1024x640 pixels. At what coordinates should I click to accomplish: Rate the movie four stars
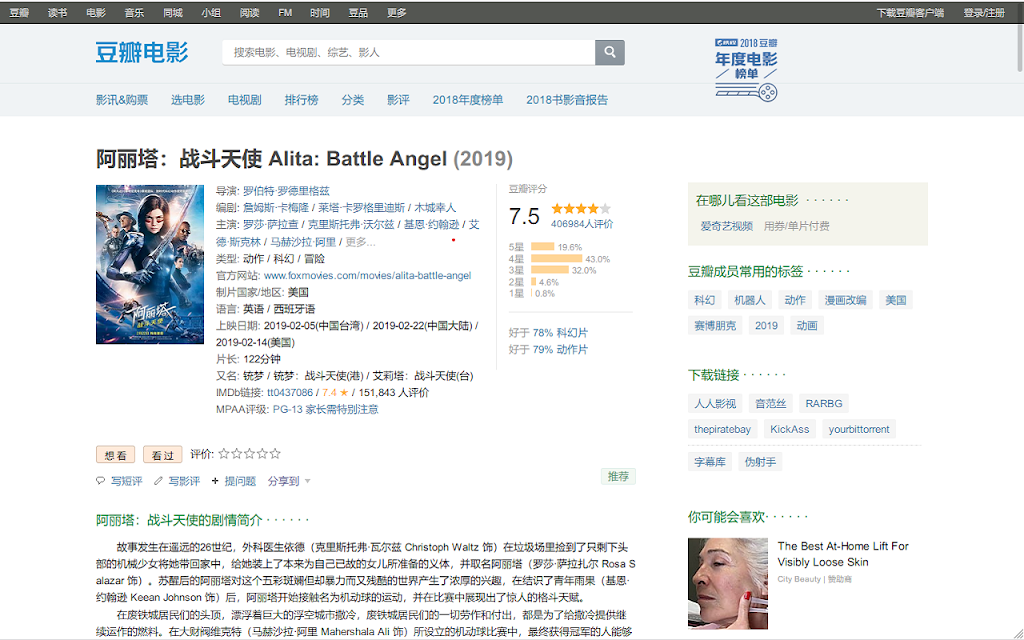click(262, 453)
